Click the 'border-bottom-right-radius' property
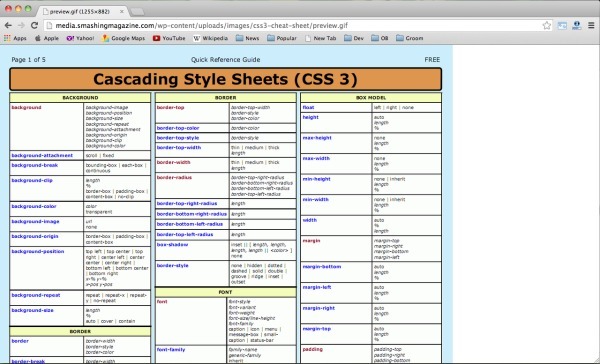Screen dimensions: 600x364 point(192,214)
